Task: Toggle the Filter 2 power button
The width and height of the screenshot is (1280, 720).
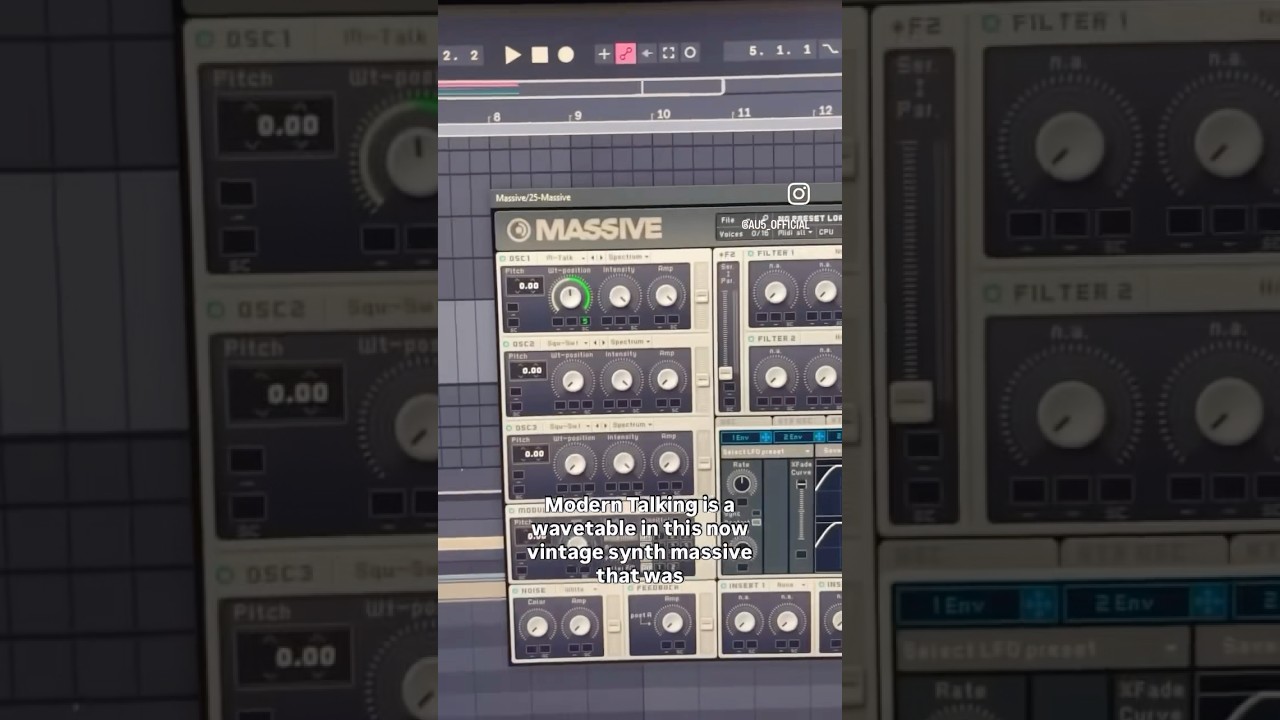Action: (x=750, y=339)
